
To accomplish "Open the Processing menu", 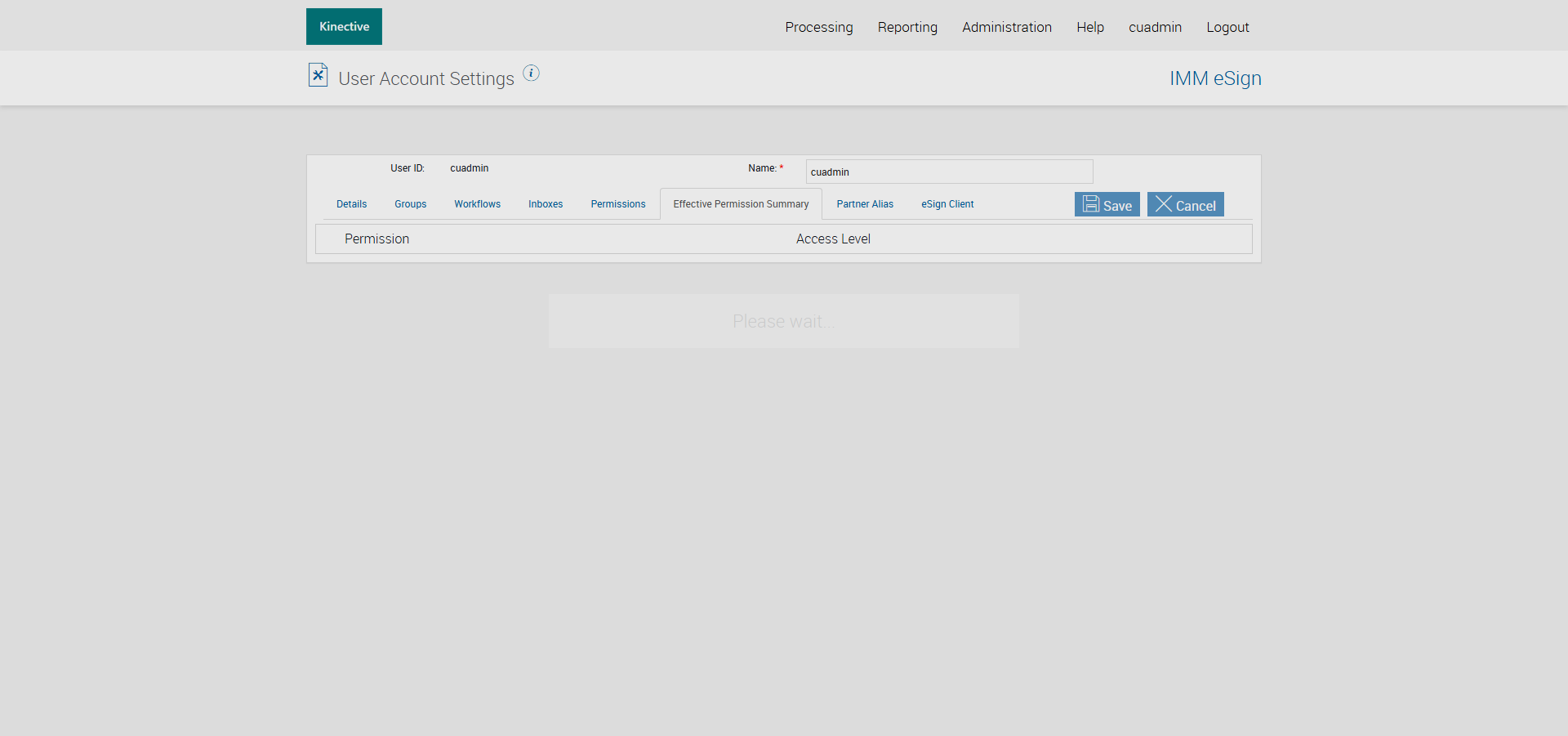I will 819,27.
